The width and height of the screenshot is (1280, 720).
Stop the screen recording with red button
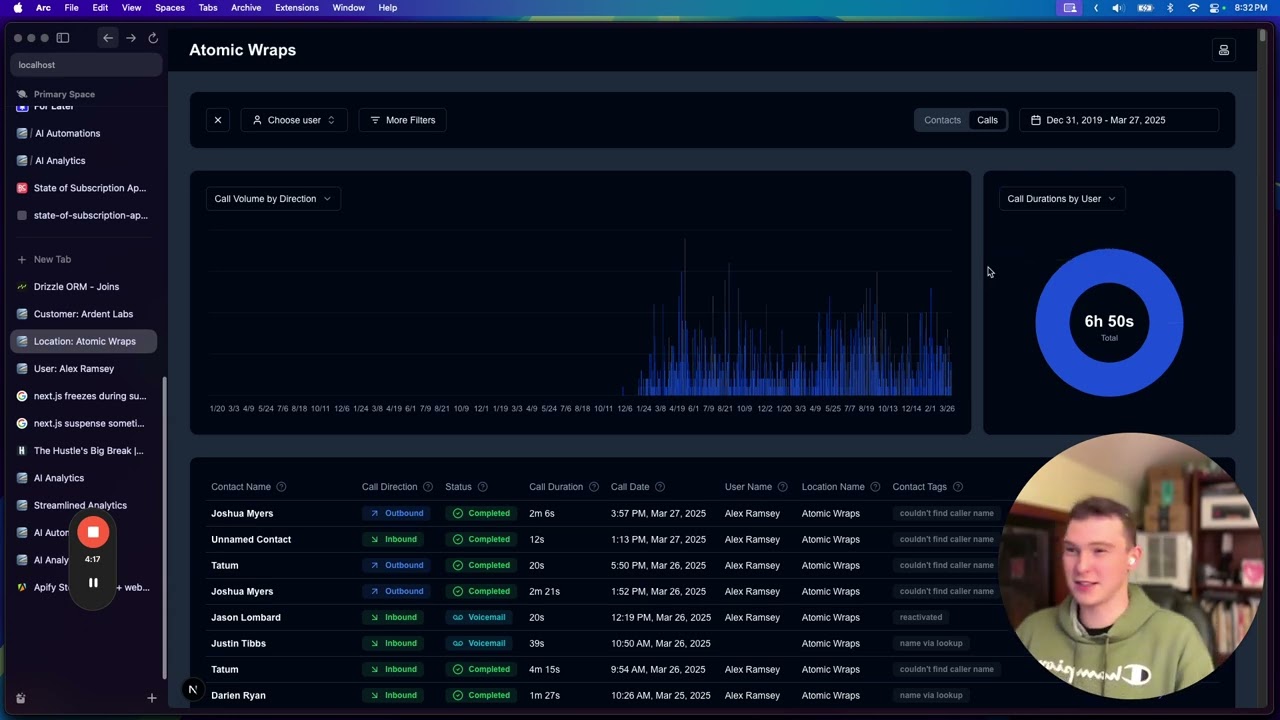(93, 532)
